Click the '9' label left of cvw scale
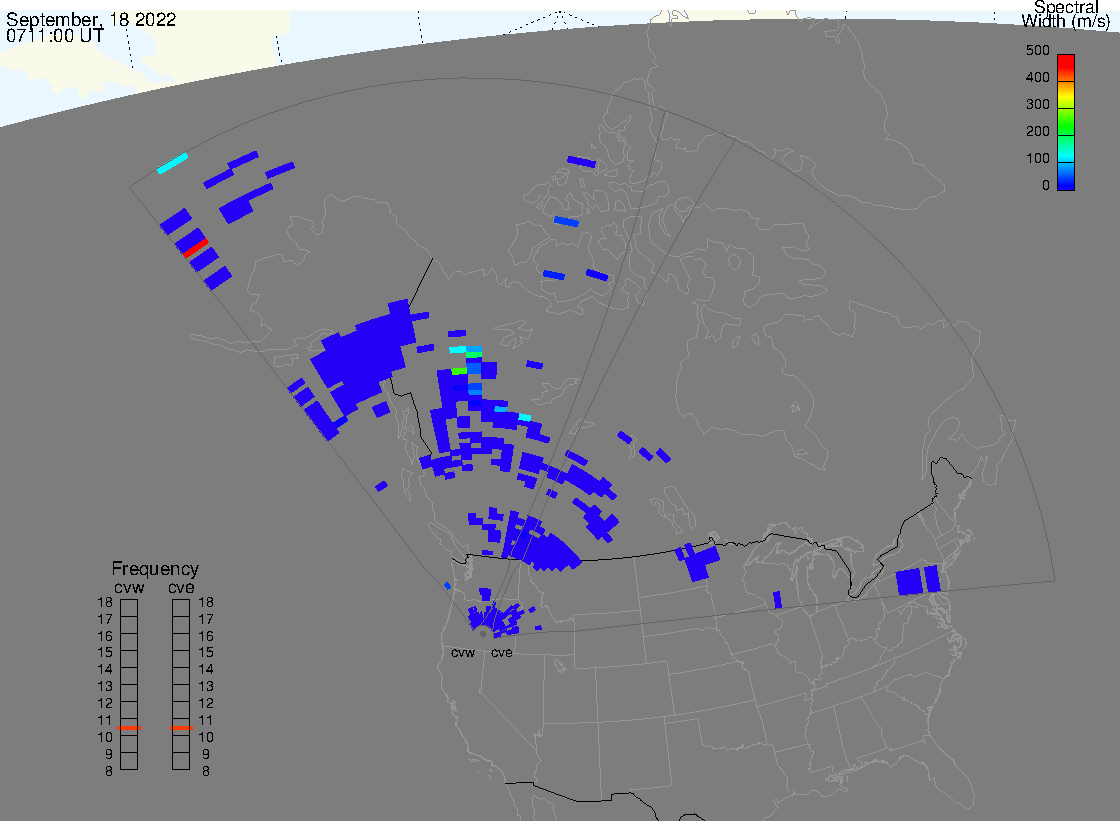 pyautogui.click(x=109, y=755)
